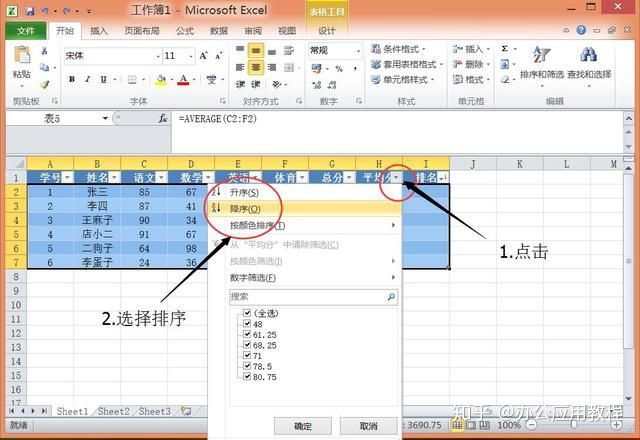
Task: Open 数字筛选(F) number filters submenu
Action: pyautogui.click(x=304, y=278)
